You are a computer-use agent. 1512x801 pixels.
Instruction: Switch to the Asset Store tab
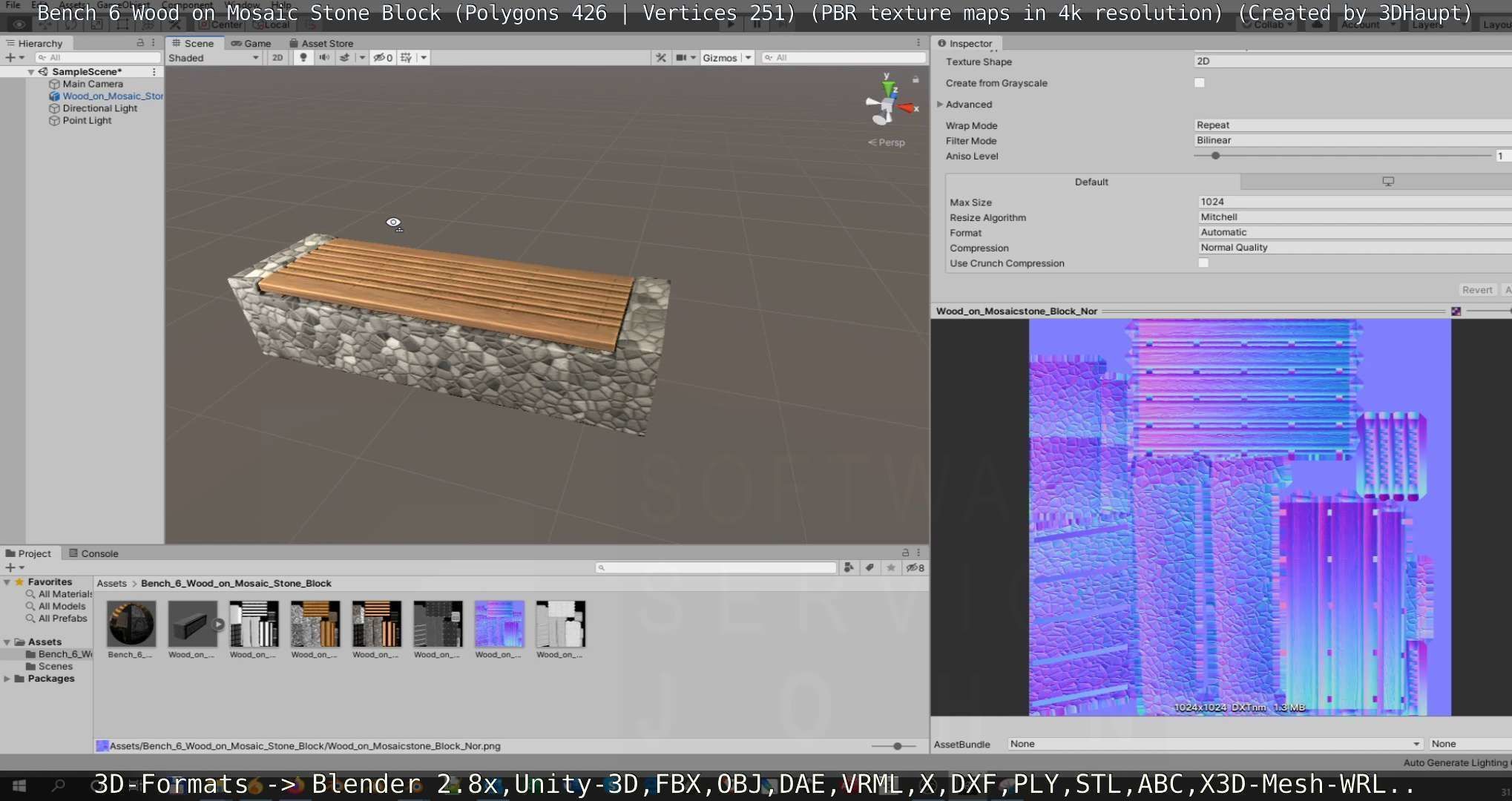(321, 43)
